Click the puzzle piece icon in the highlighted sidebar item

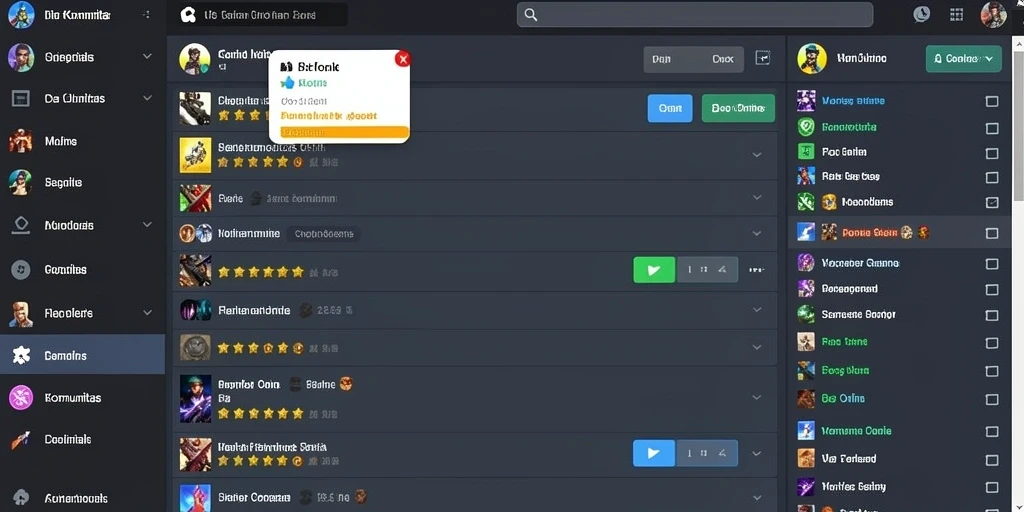[22, 355]
